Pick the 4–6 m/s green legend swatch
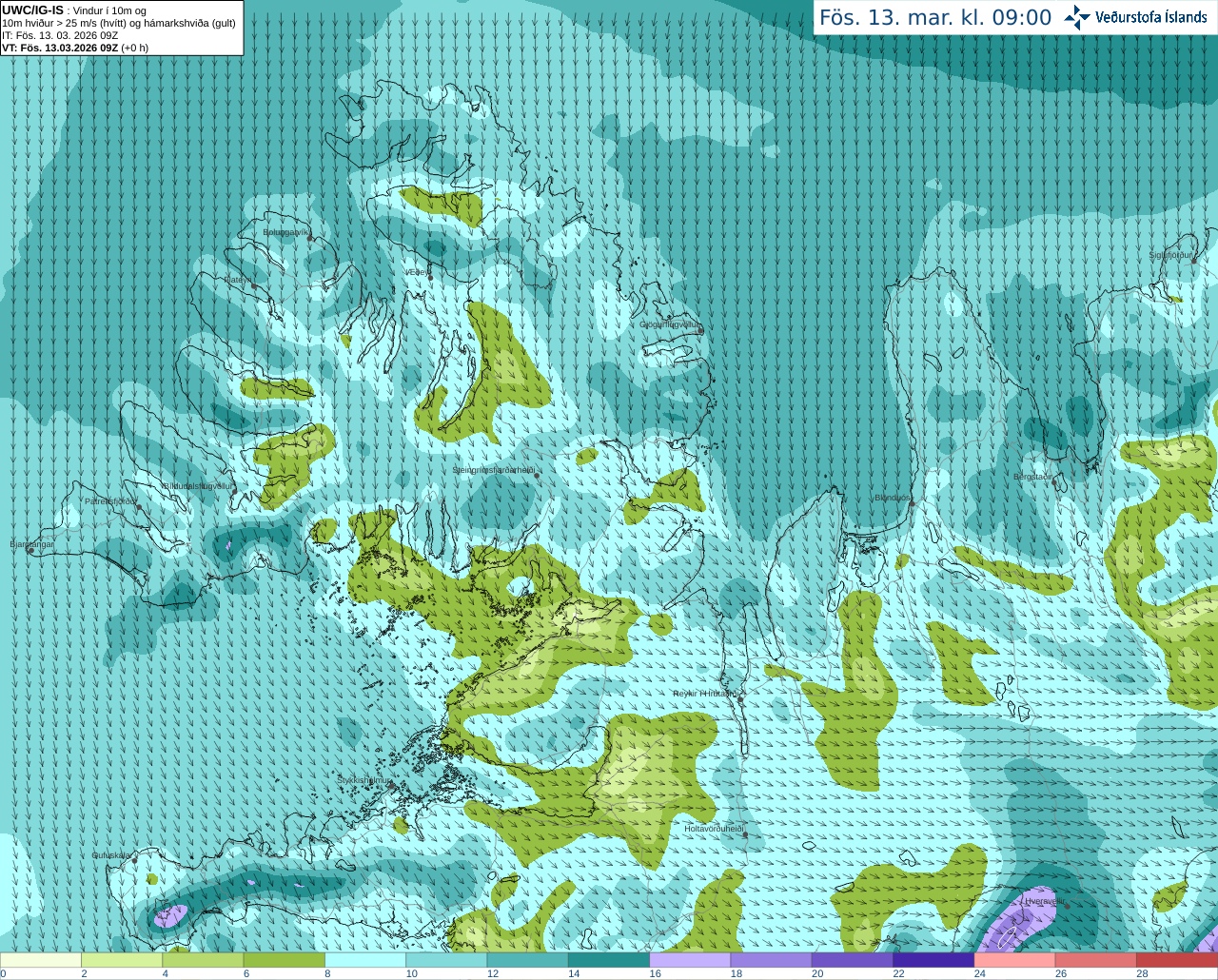Viewport: 1218px width, 980px height. pyautogui.click(x=203, y=960)
